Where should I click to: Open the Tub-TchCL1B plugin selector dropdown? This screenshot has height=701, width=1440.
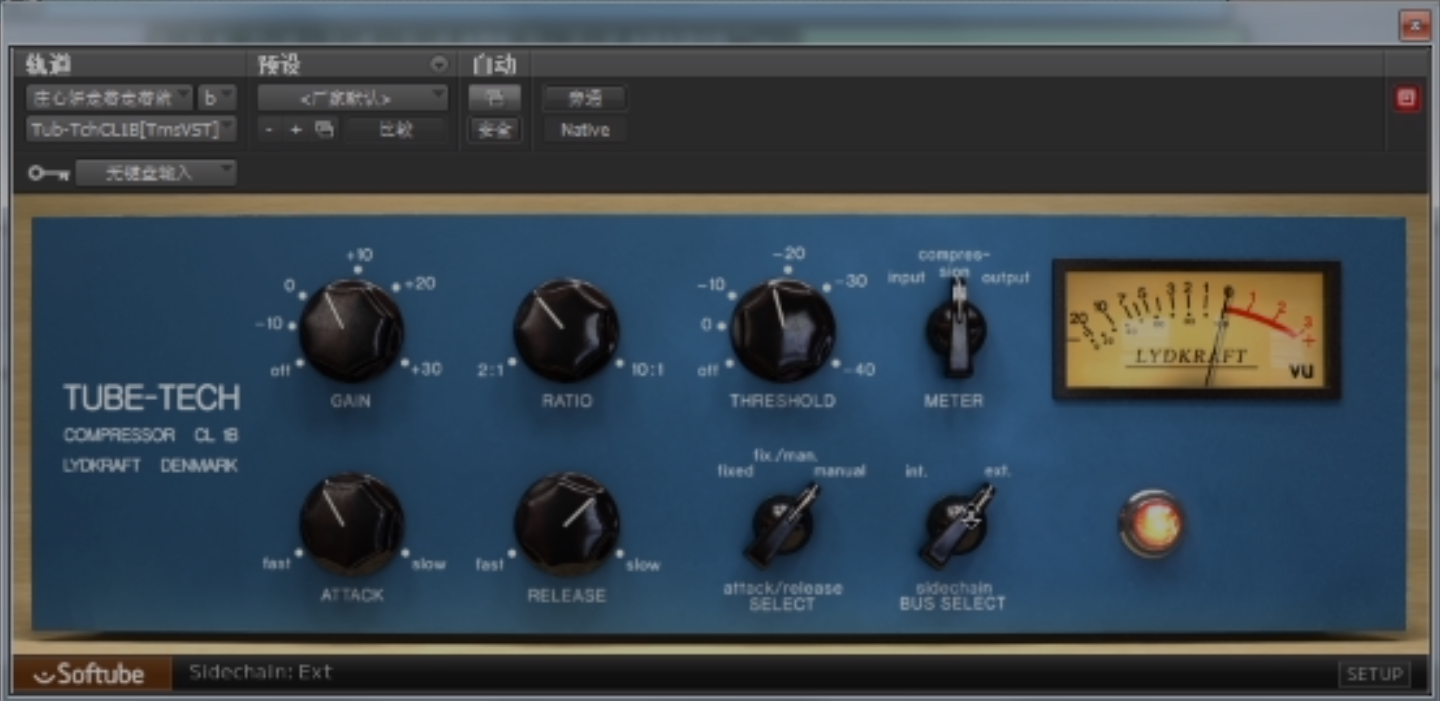tap(132, 130)
